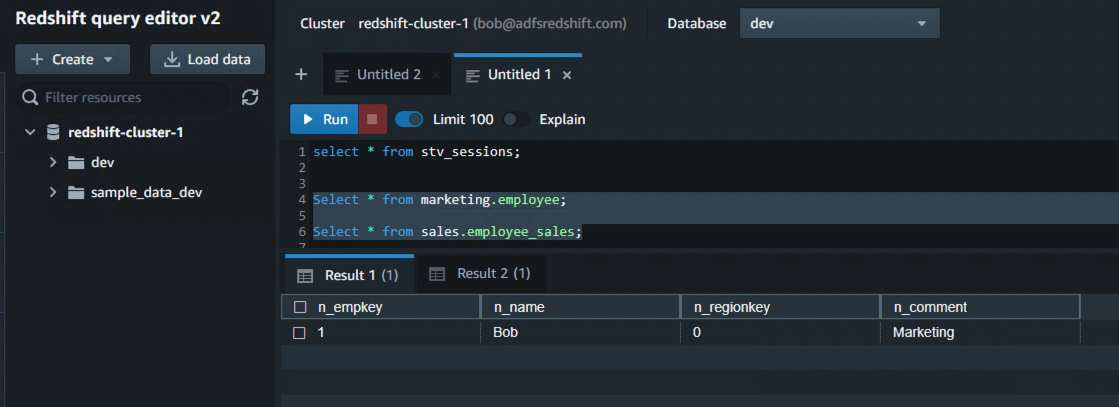The width and height of the screenshot is (1119, 407).
Task: Click the red stop query button
Action: pyautogui.click(x=373, y=119)
